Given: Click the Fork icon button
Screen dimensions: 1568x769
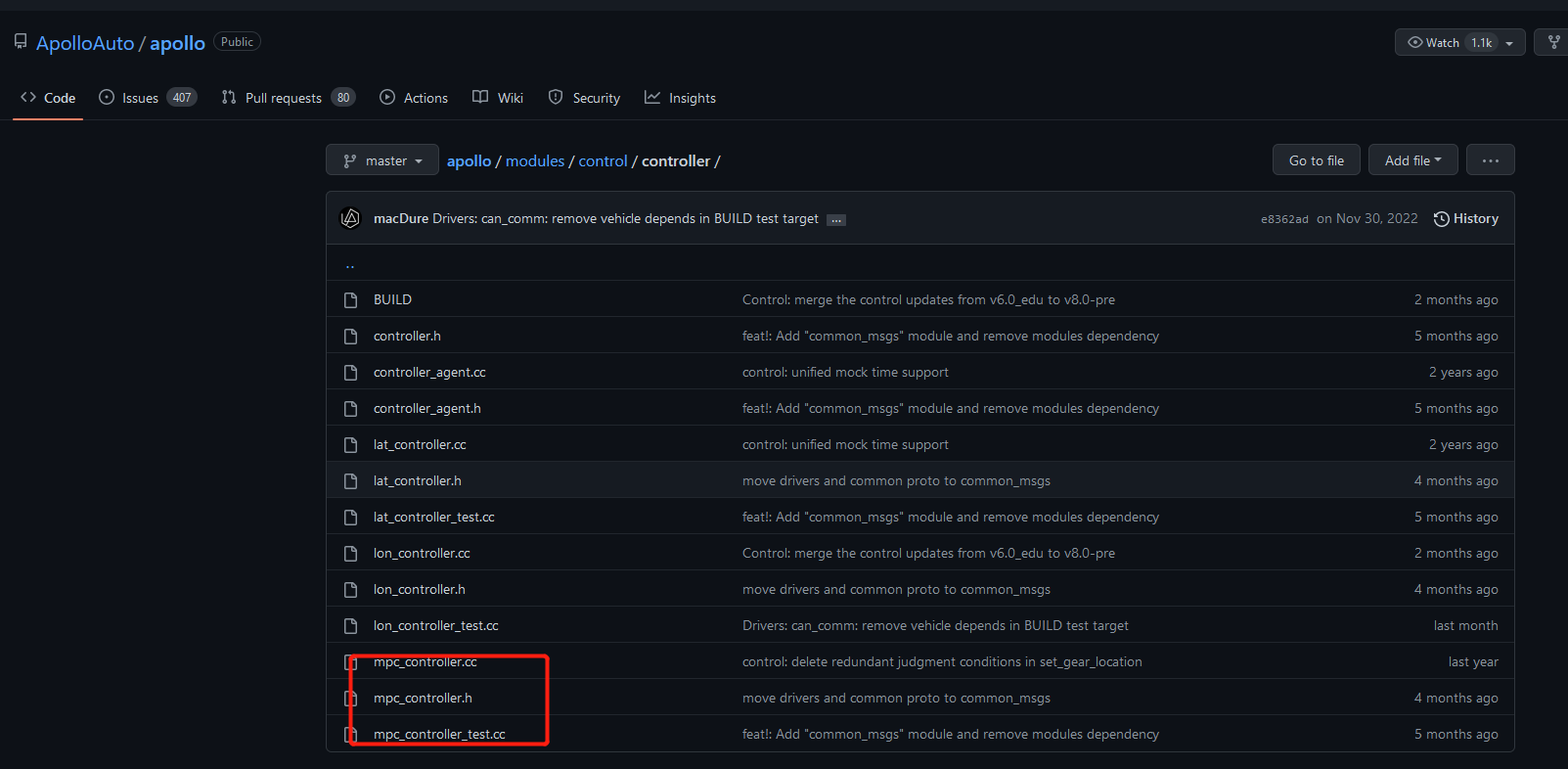Looking at the screenshot, I should [1553, 42].
